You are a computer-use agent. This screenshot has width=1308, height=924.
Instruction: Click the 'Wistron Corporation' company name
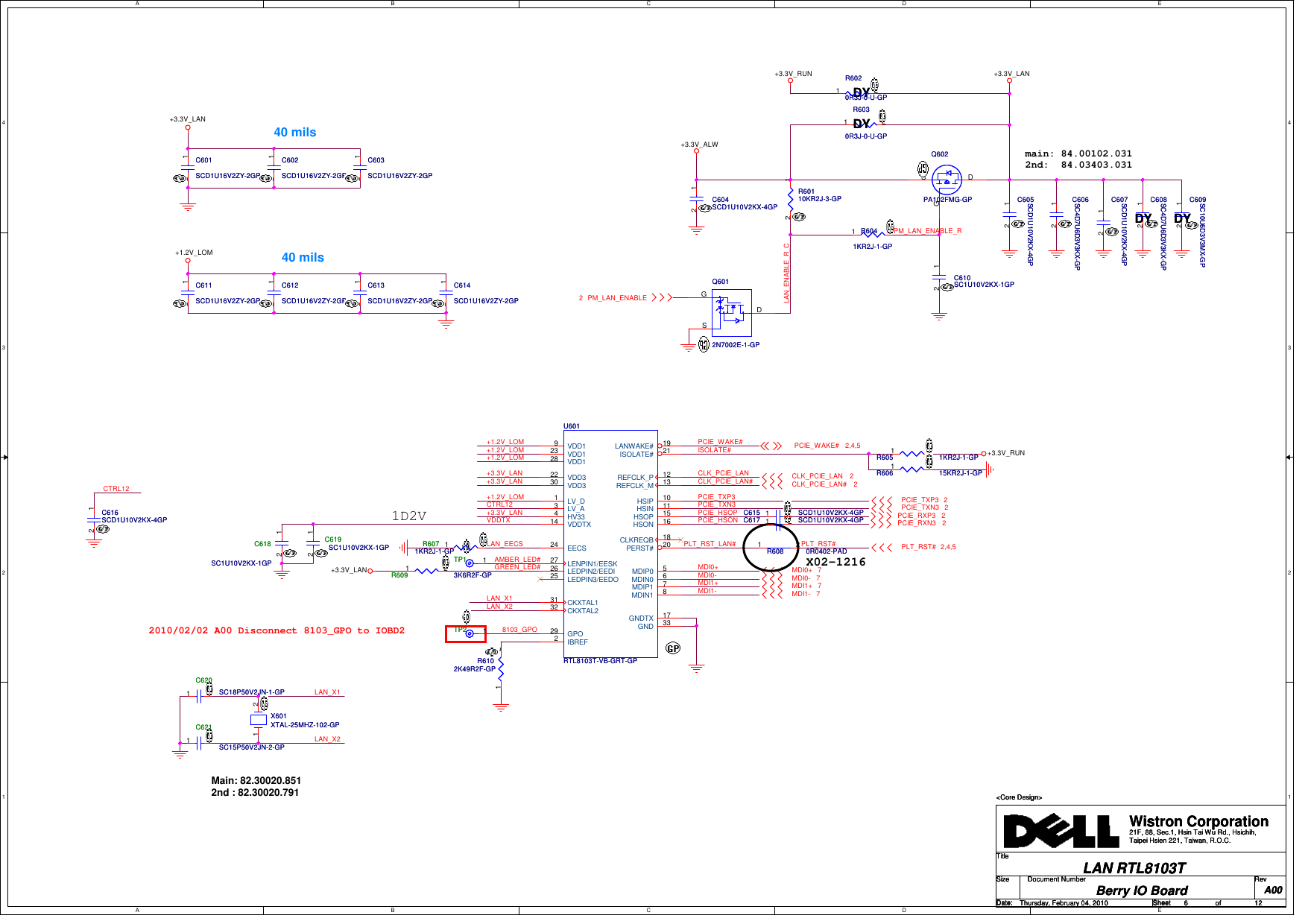coord(1198,821)
